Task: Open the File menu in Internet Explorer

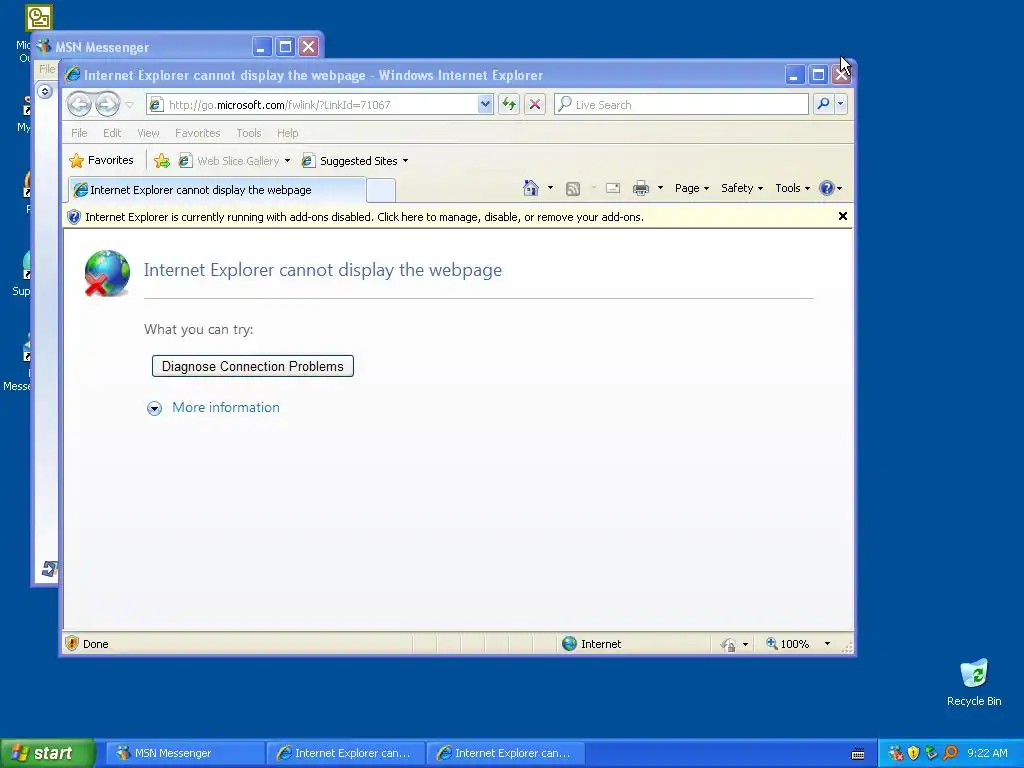Action: (x=79, y=133)
